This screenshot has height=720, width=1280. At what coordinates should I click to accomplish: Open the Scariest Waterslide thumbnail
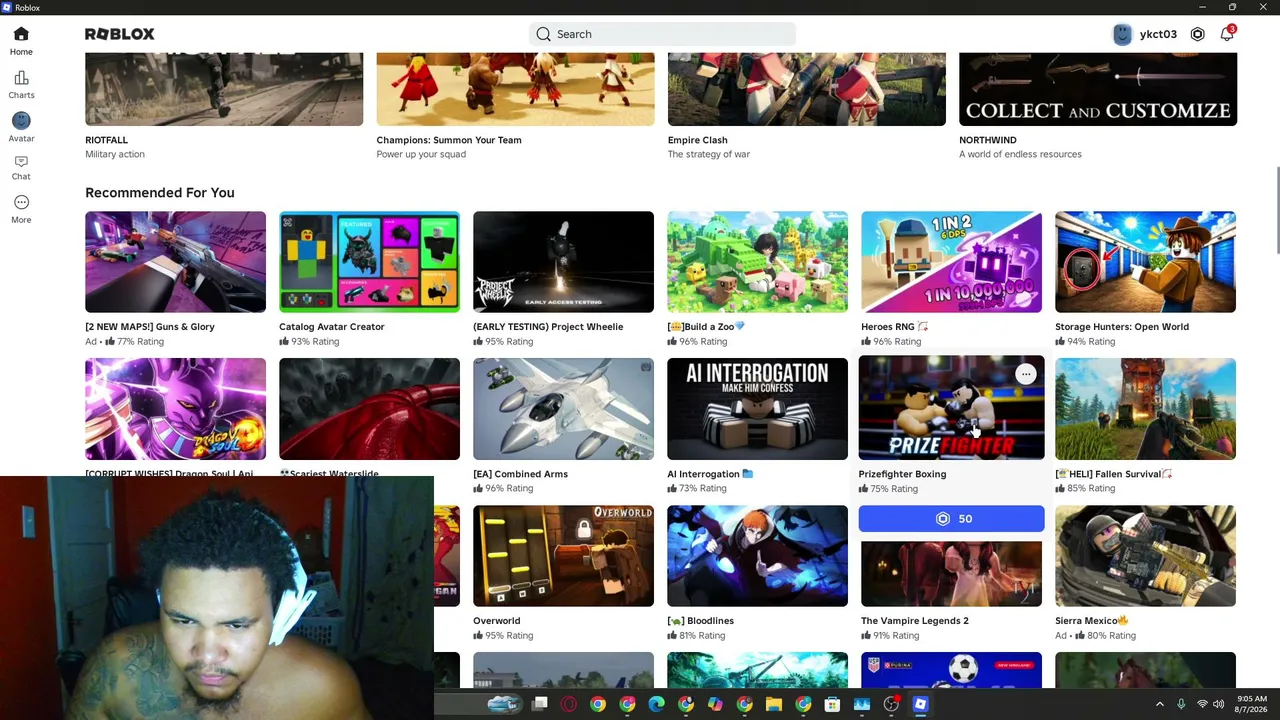click(369, 409)
